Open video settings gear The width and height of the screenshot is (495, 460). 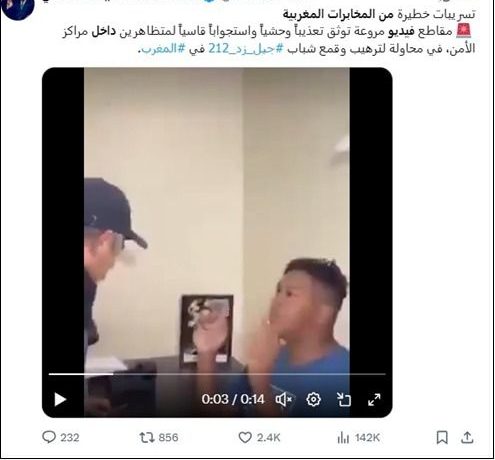click(313, 399)
